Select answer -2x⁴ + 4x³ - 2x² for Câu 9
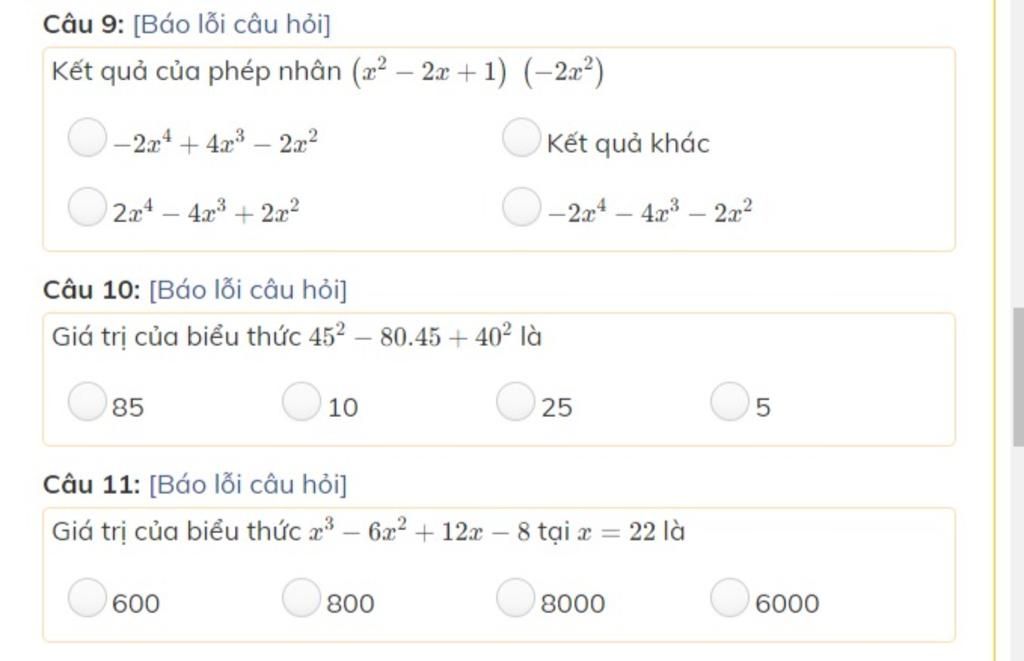The height and width of the screenshot is (661, 1024). [87, 138]
